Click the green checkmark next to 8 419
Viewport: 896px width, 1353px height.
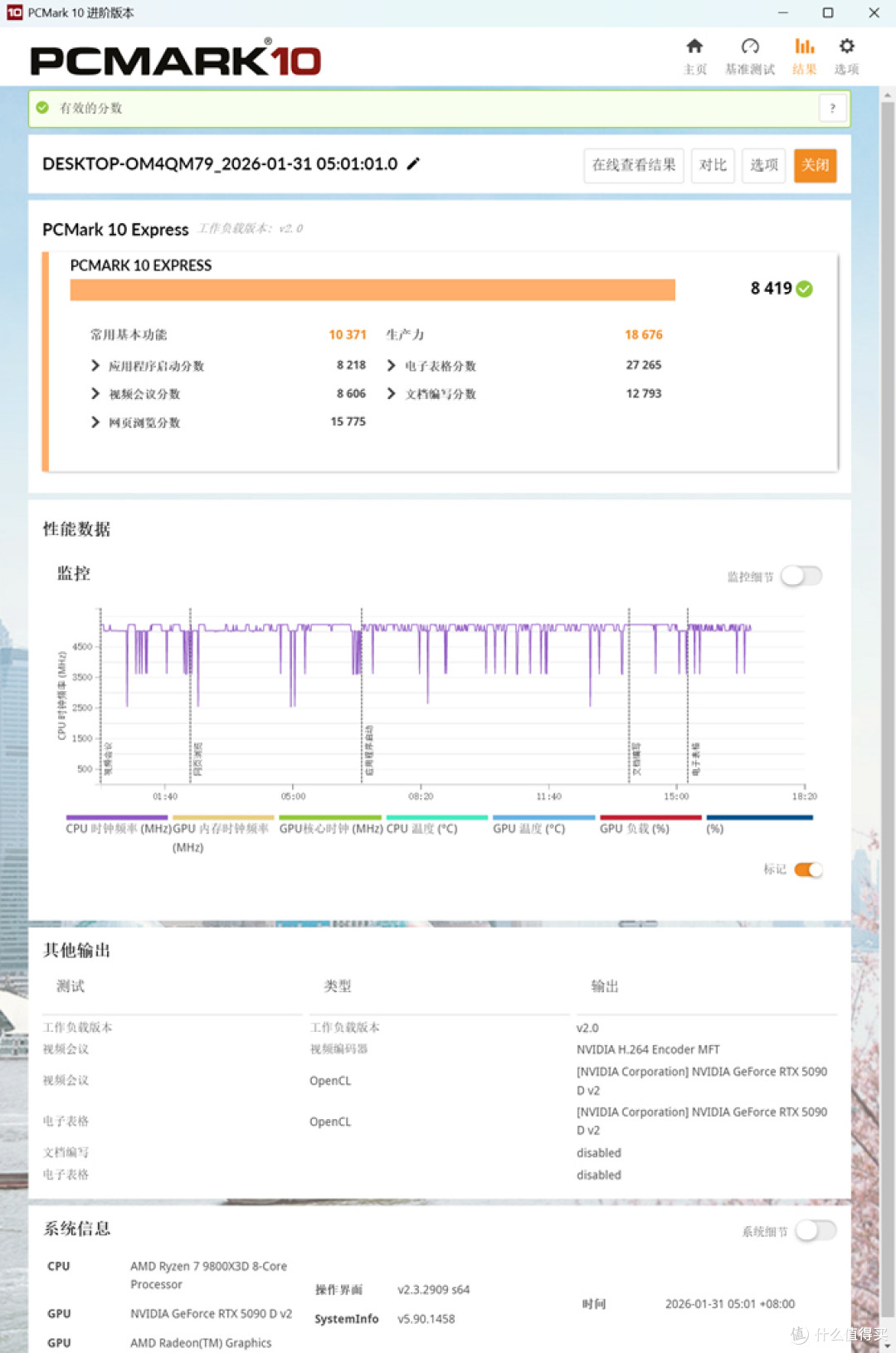[804, 289]
